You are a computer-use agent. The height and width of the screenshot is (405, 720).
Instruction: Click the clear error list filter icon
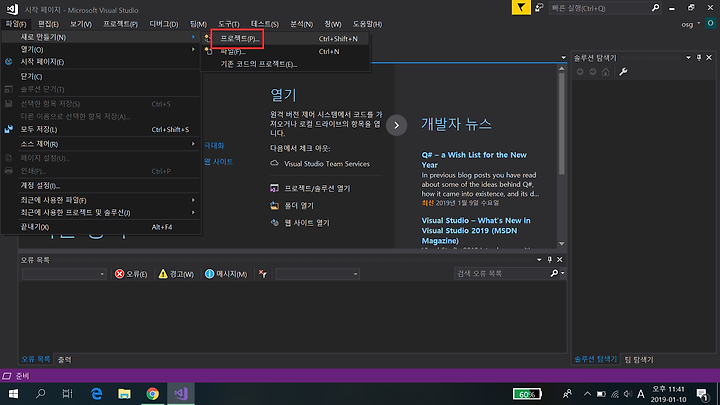tap(263, 274)
